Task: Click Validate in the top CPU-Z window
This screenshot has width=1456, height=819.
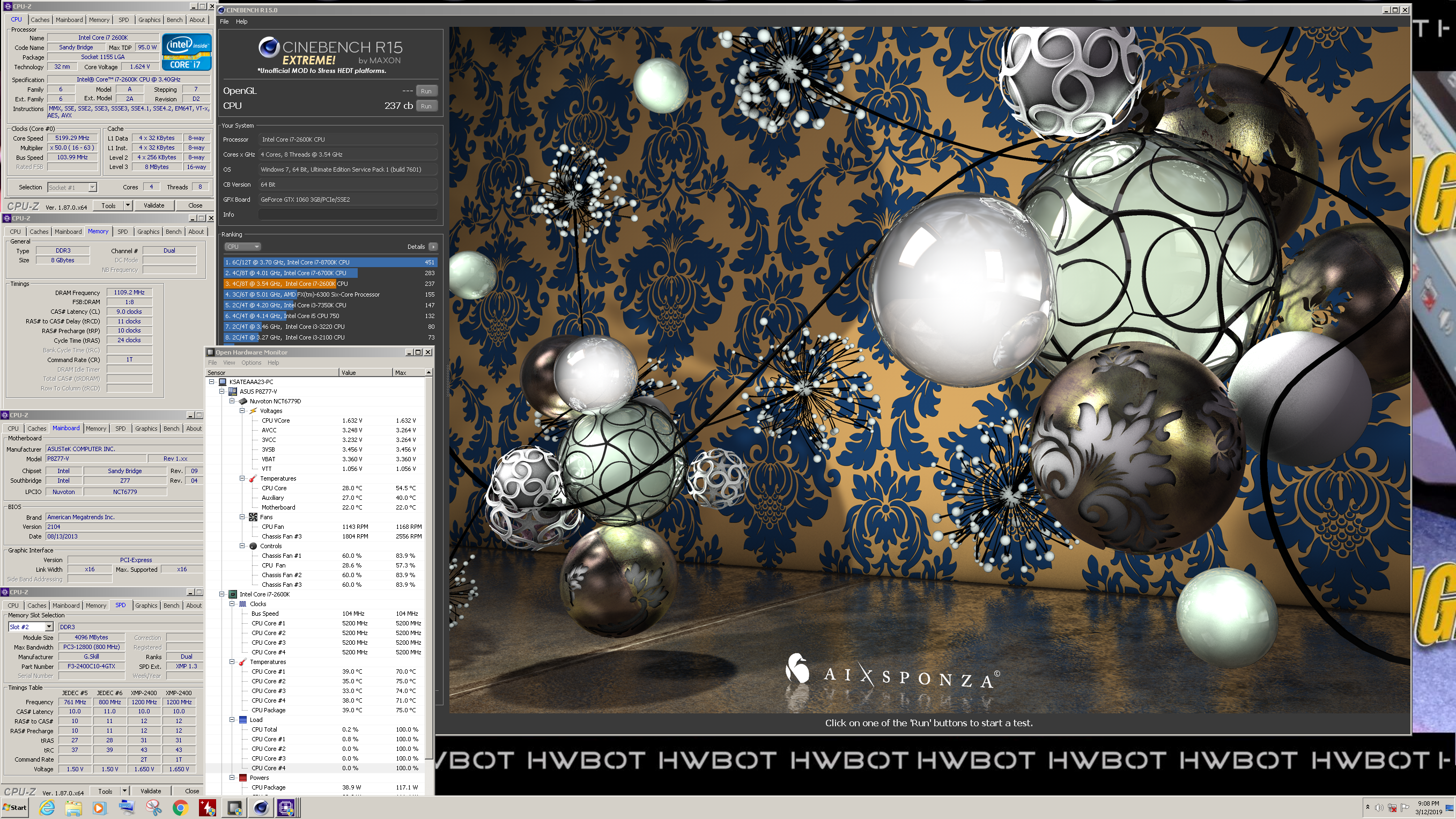Action: (x=154, y=206)
